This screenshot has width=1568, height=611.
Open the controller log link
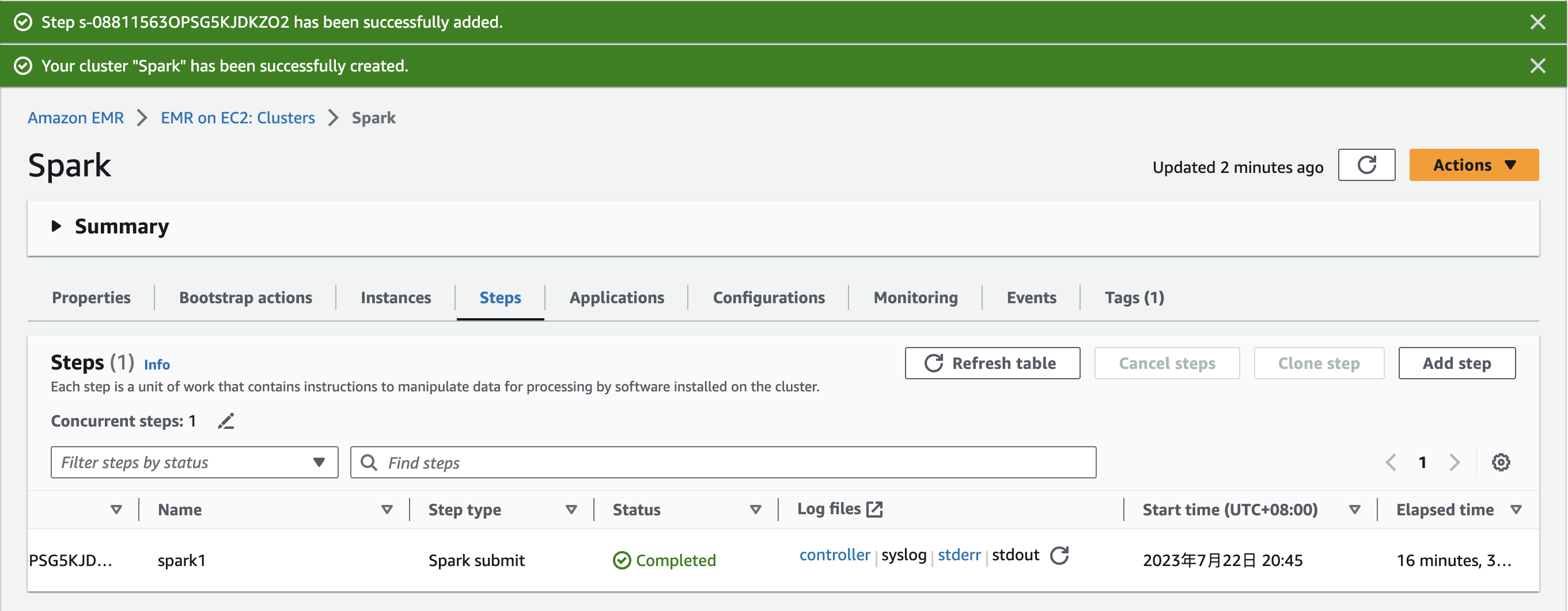[835, 555]
